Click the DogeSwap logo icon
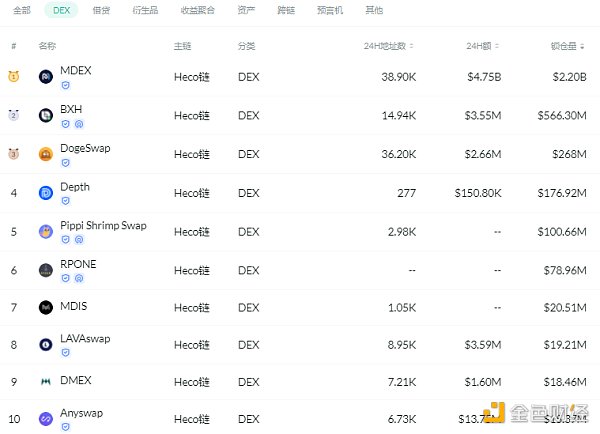 [45, 154]
